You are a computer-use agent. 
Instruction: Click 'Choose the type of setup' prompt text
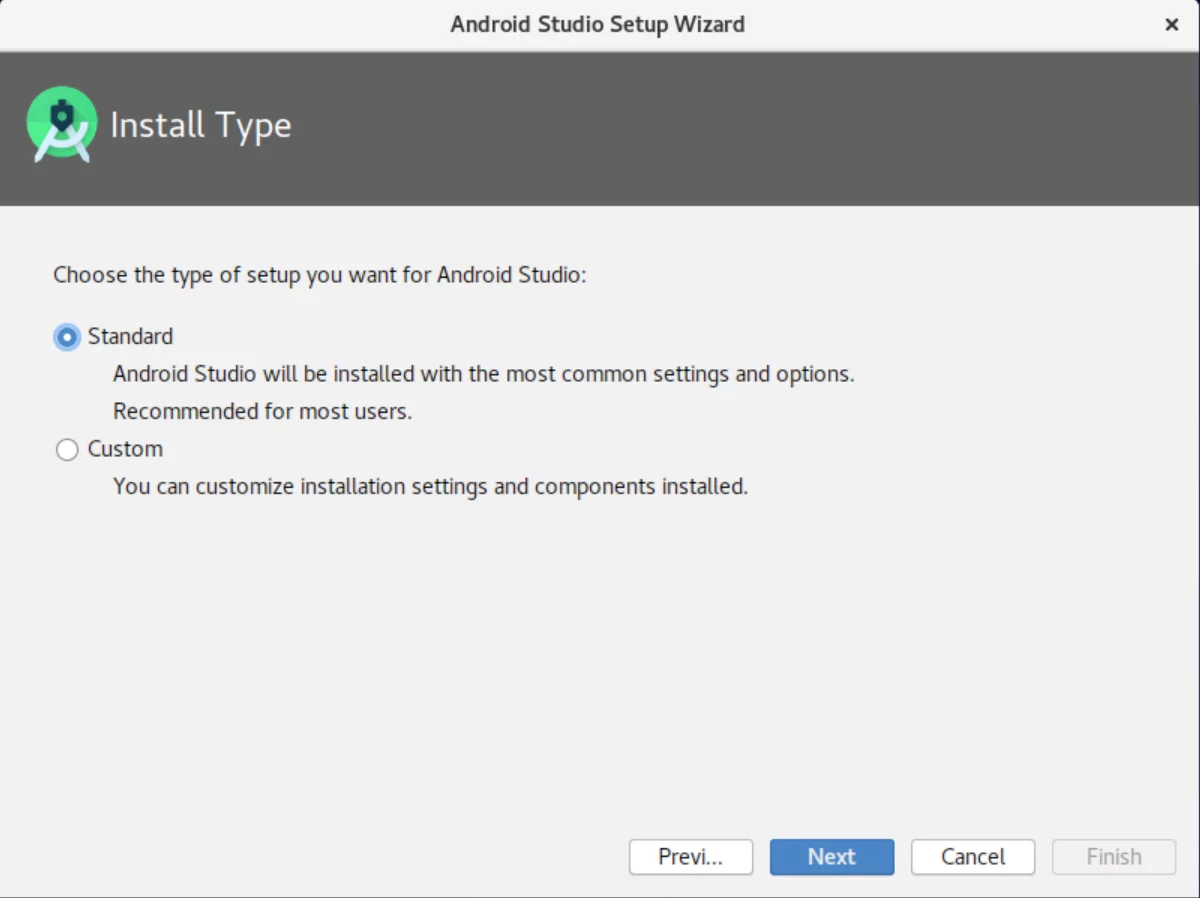(319, 275)
